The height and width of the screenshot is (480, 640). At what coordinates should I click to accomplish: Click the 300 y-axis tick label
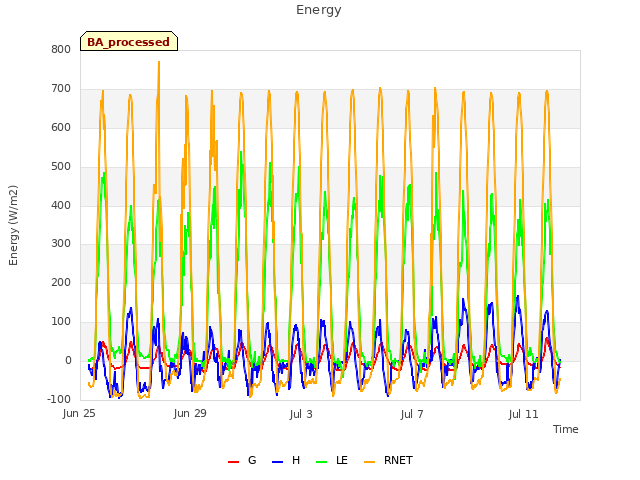(61, 244)
